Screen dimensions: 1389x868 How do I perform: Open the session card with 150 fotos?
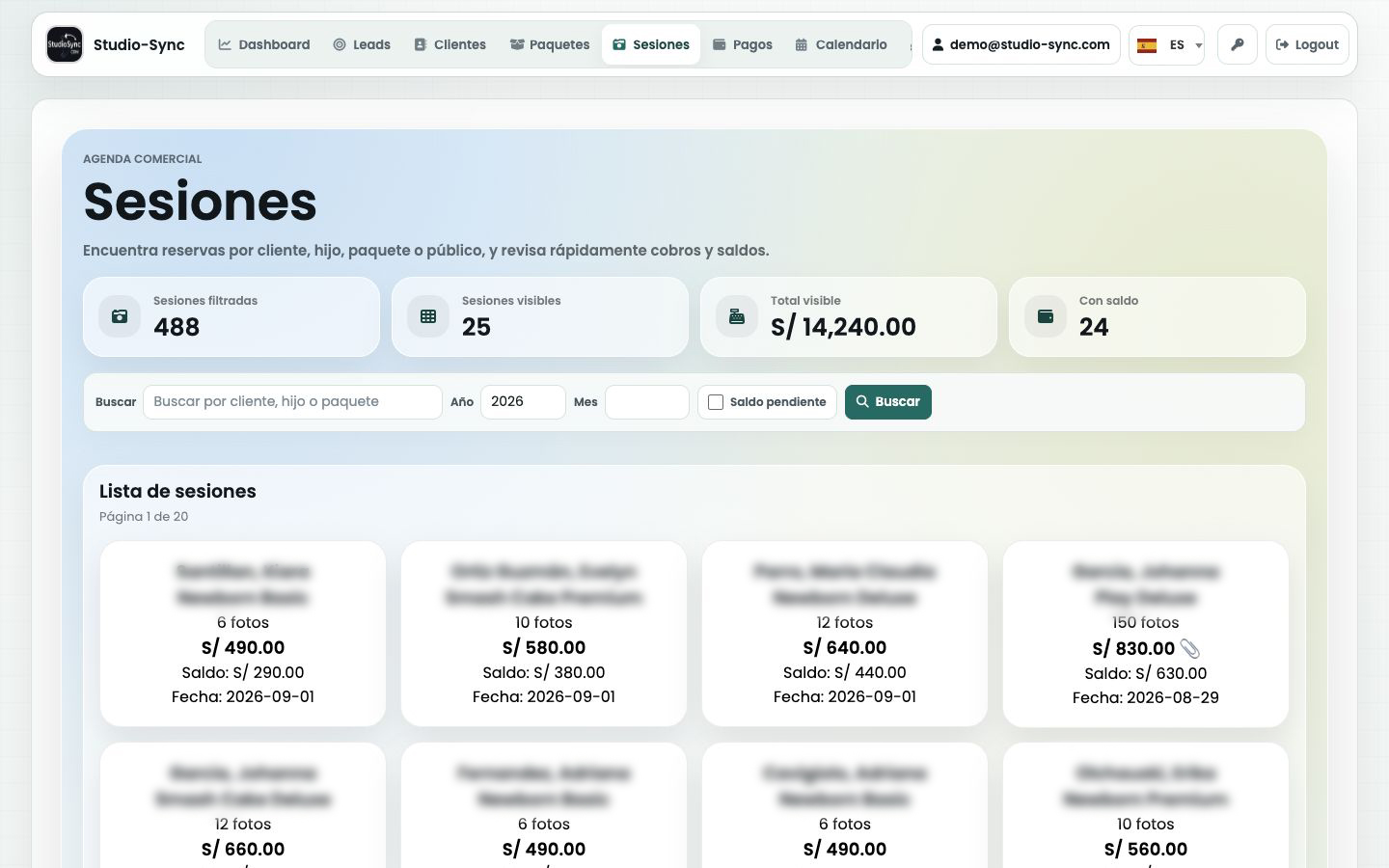(x=1146, y=634)
